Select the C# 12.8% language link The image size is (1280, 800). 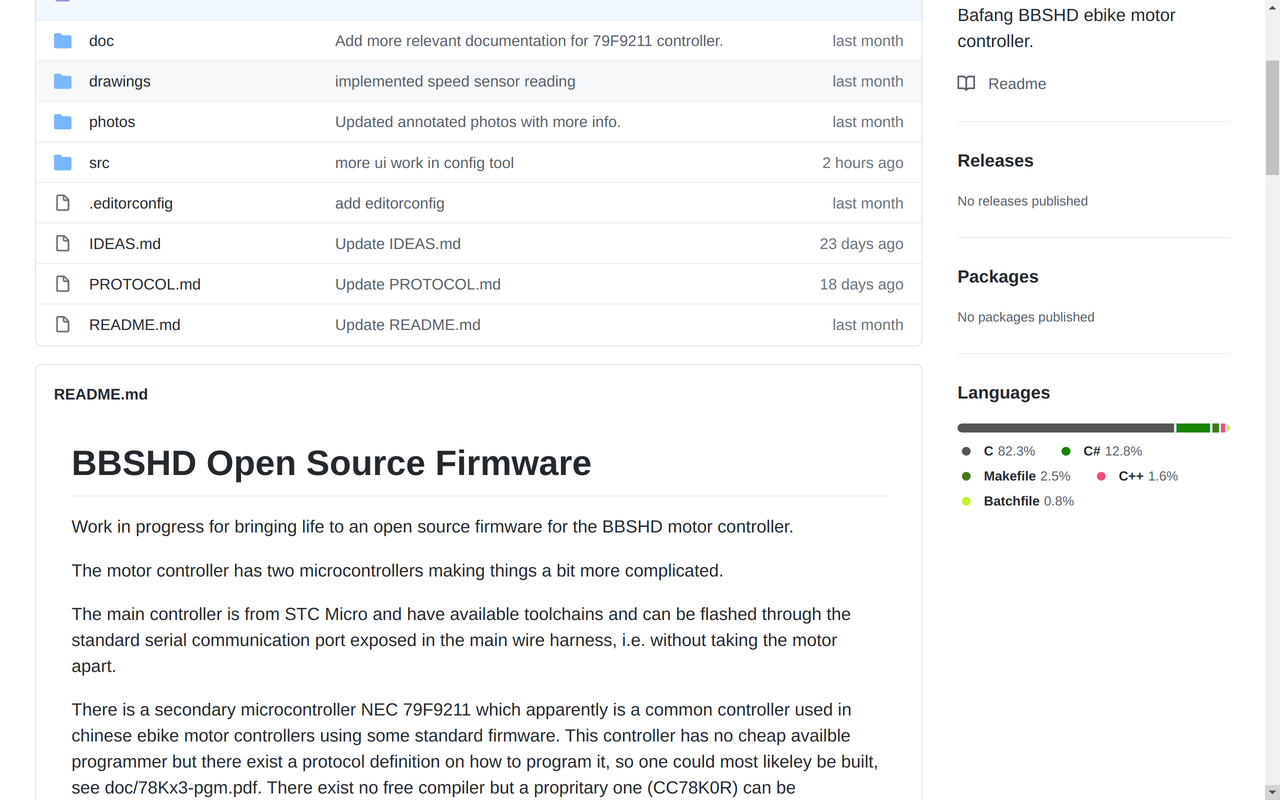tap(1112, 451)
